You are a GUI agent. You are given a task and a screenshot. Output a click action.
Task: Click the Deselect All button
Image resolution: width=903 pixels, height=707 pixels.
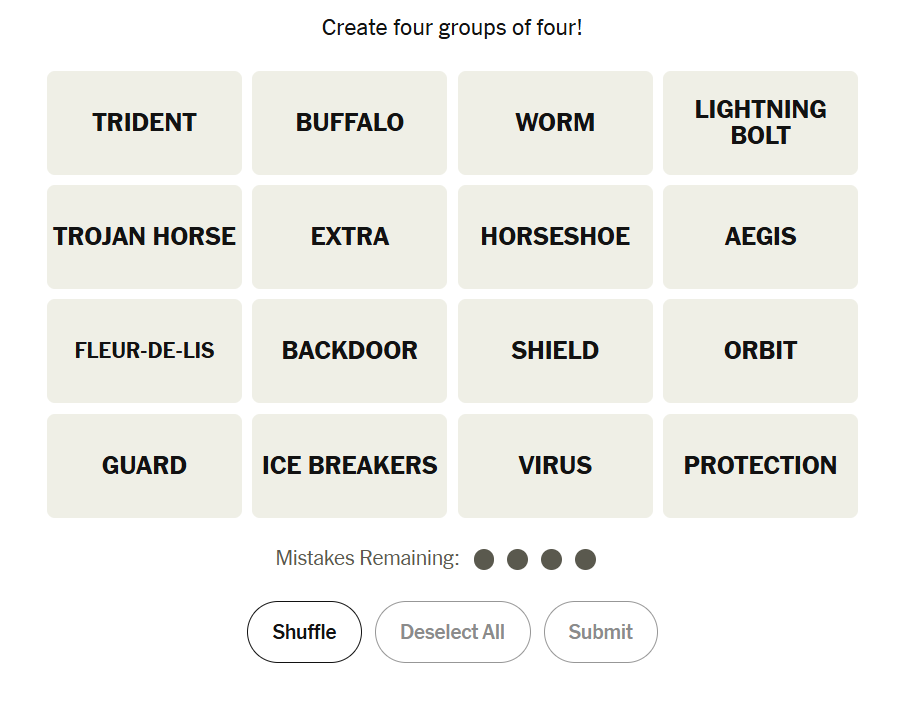pyautogui.click(x=452, y=632)
